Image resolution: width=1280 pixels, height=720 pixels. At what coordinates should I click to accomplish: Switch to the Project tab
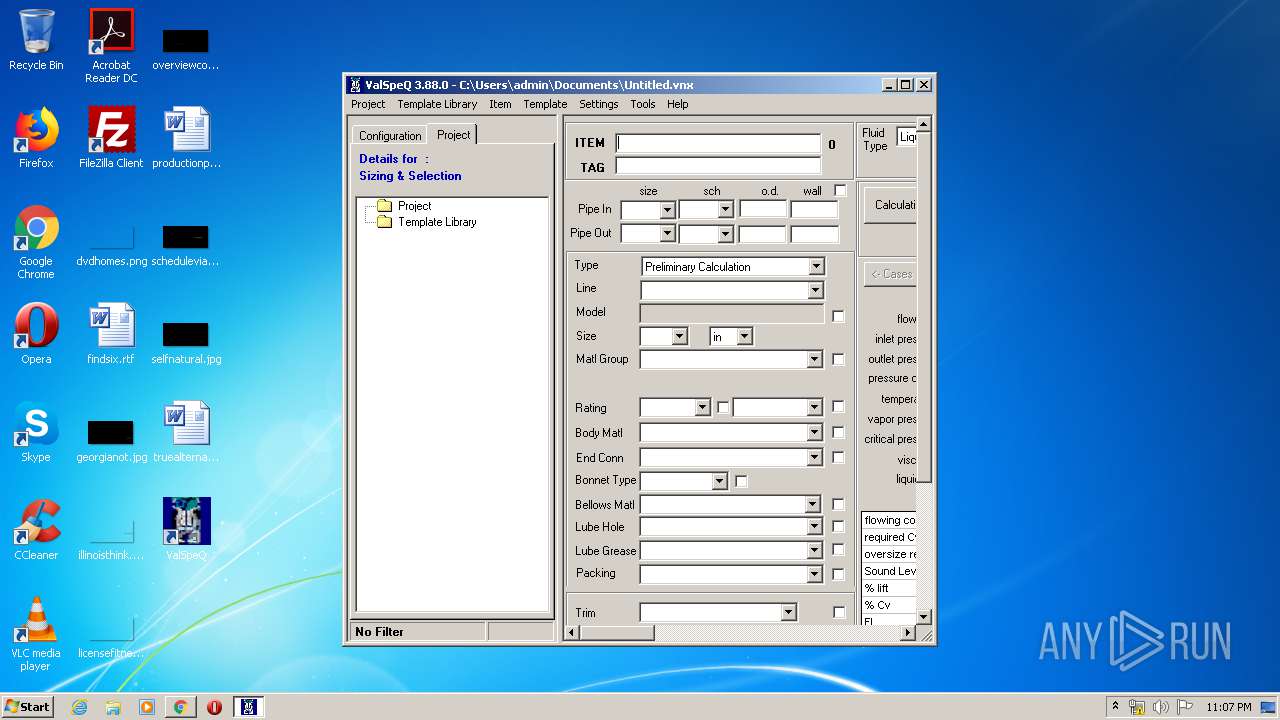(x=454, y=134)
